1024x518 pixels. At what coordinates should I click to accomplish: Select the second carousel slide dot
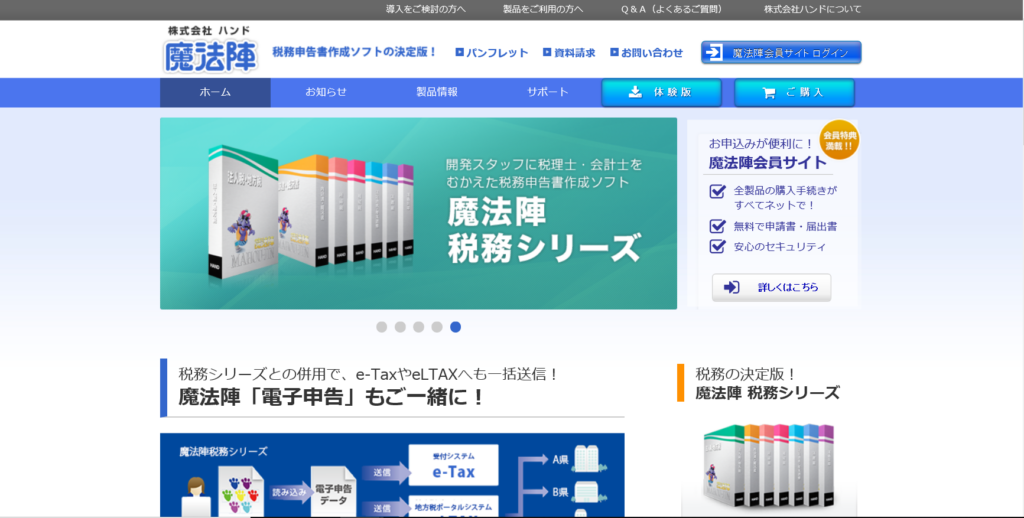(x=400, y=327)
